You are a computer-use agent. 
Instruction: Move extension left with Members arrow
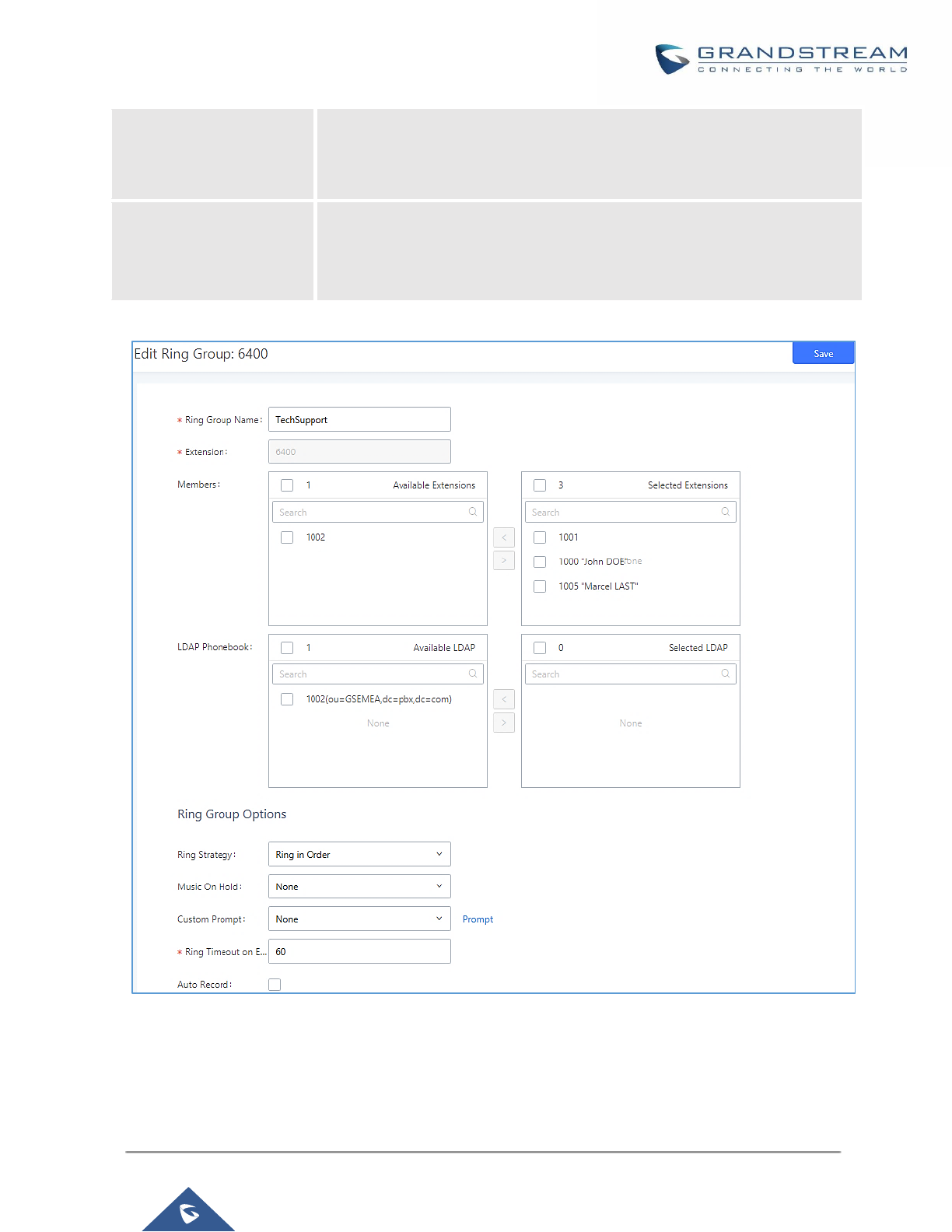504,537
